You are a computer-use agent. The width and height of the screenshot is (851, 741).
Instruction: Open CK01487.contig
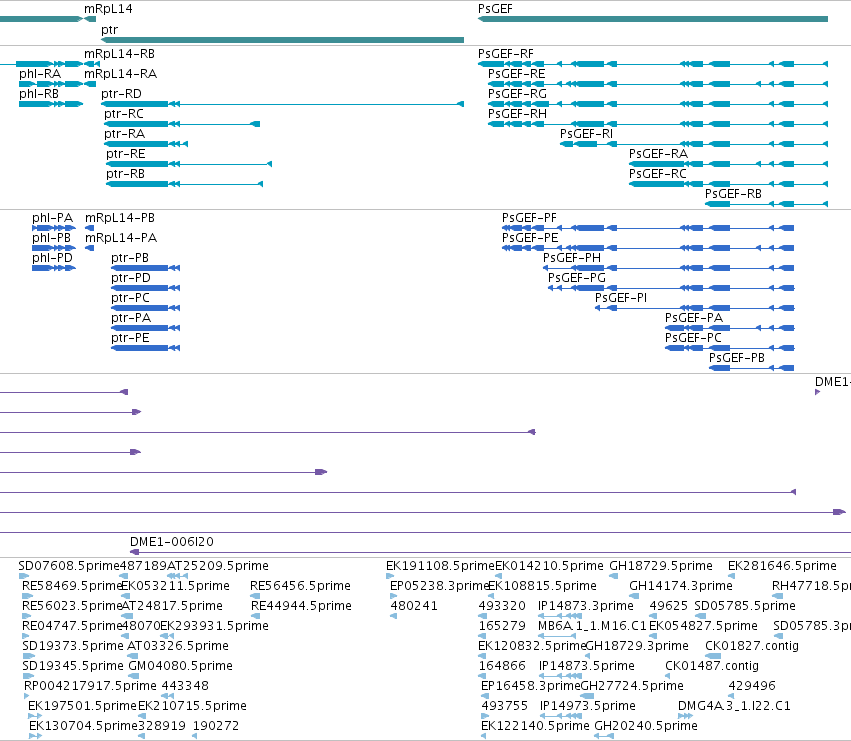coord(712,667)
